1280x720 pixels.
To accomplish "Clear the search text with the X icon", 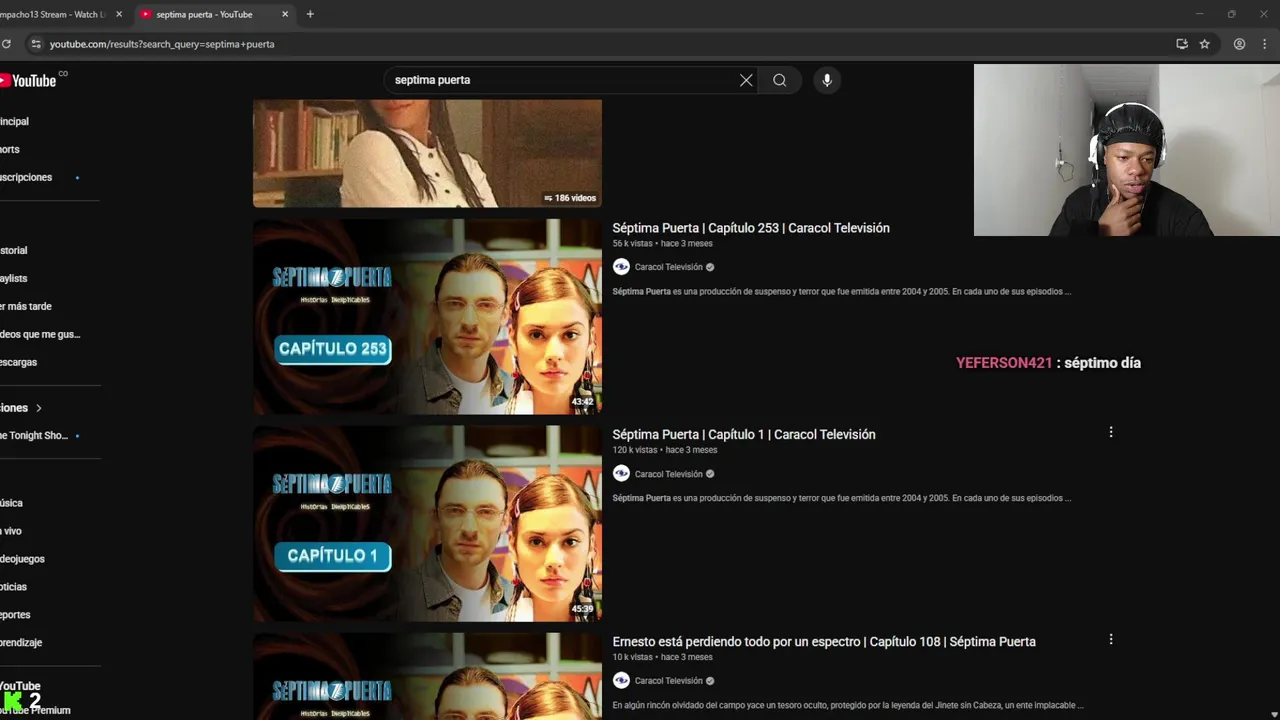I will click(x=746, y=80).
